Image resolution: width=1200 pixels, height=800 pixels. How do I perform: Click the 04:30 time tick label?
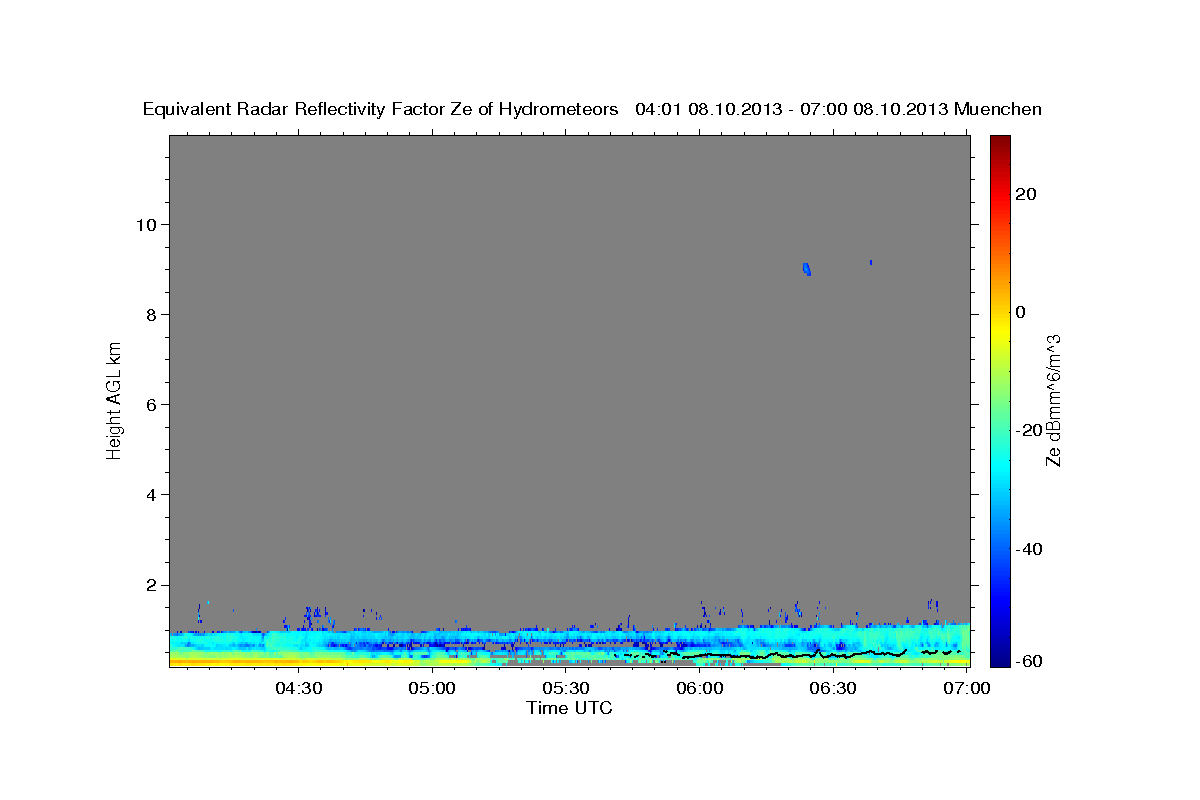[x=298, y=688]
